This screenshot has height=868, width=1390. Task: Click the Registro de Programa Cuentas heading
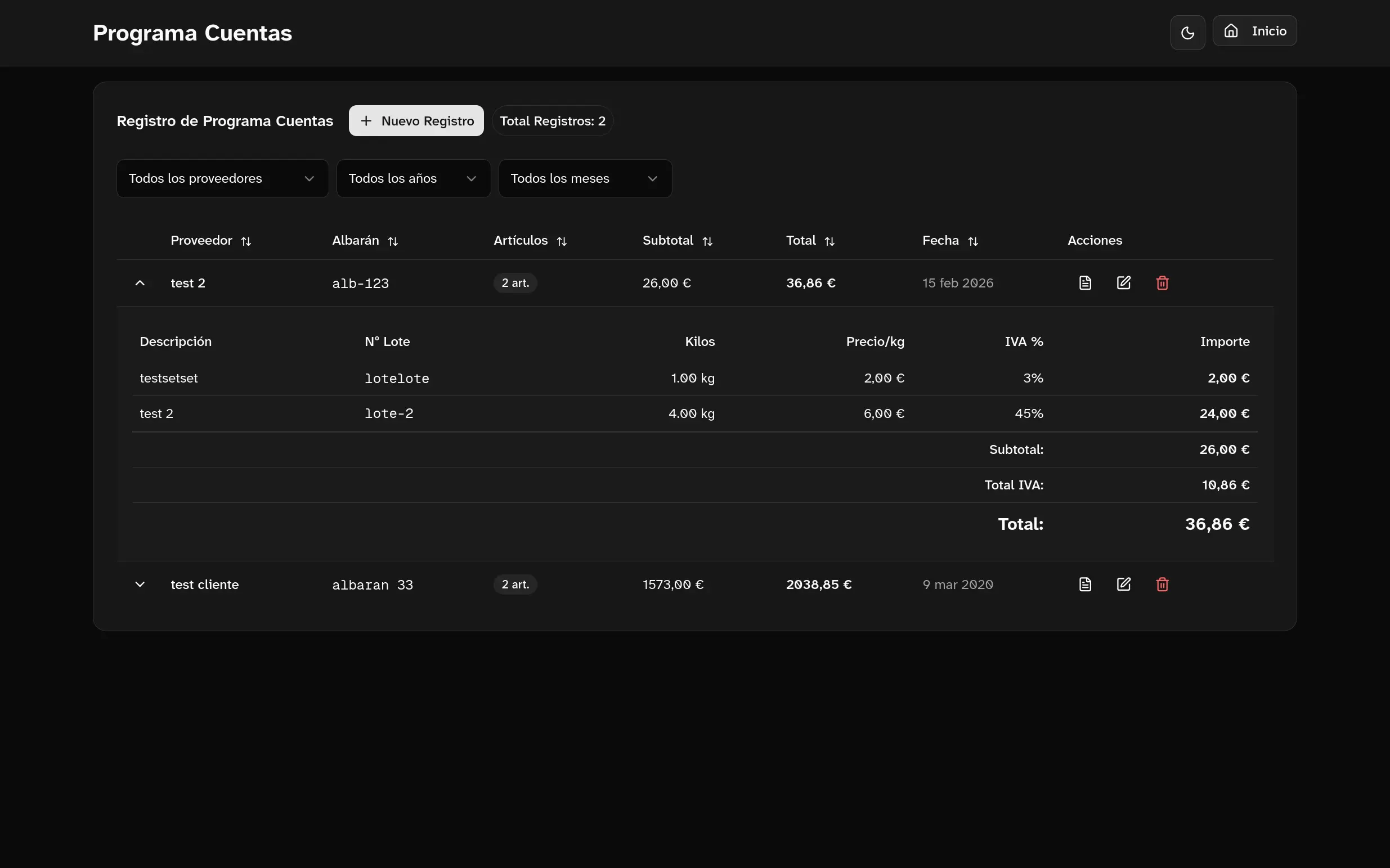click(225, 121)
